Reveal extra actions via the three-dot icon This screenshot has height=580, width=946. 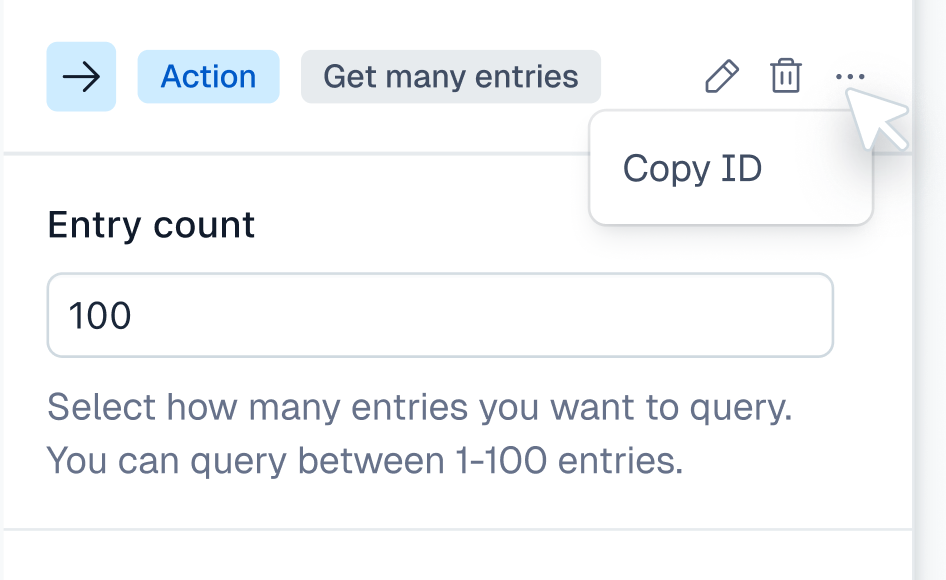coord(851,76)
